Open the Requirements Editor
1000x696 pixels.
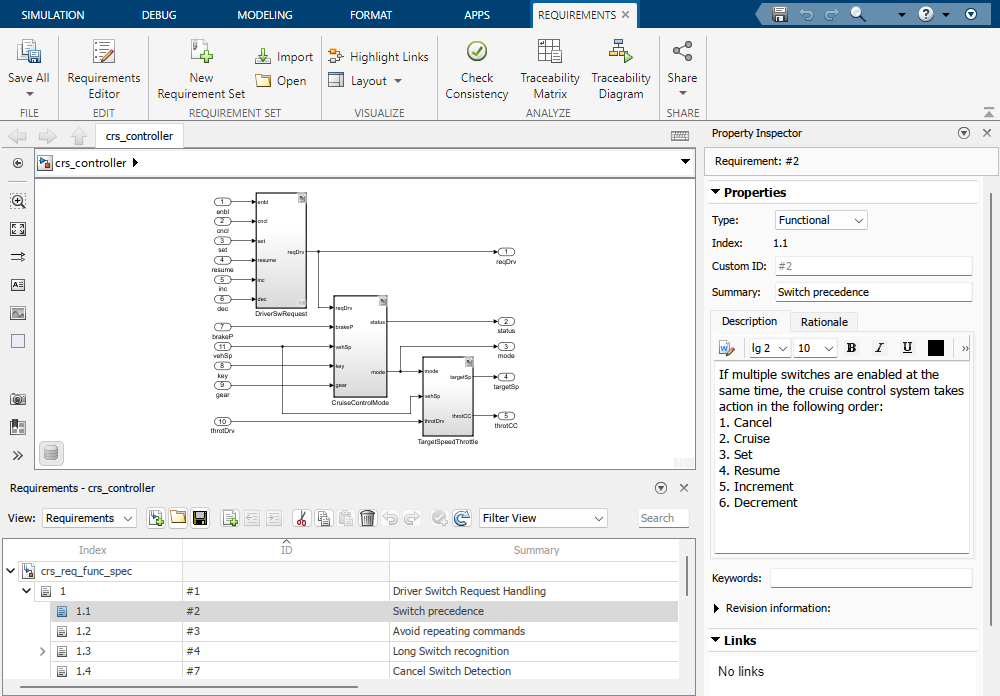[104, 69]
